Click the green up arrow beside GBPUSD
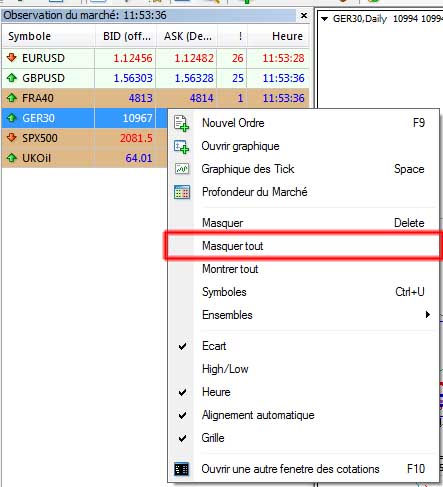The image size is (443, 487). (12, 78)
